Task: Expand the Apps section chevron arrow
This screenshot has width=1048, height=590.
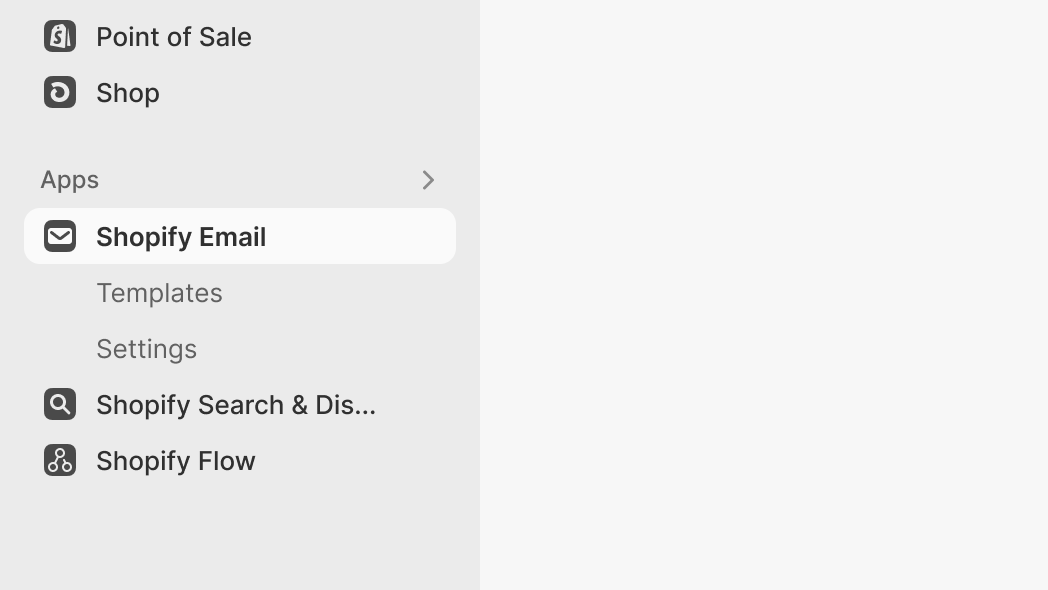Action: click(x=428, y=180)
